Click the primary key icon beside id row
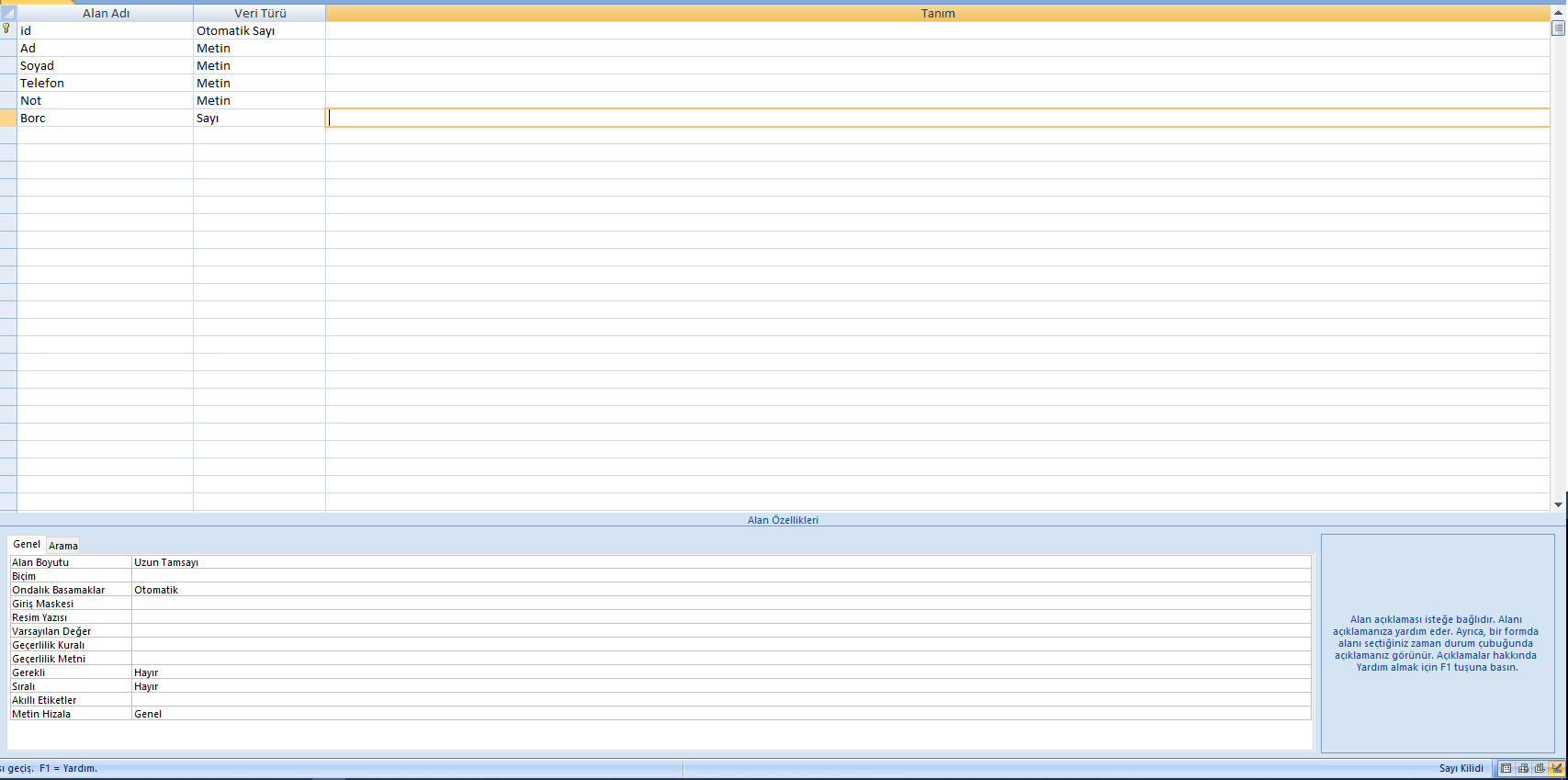Viewport: 1568px width, 780px height. coord(6,29)
